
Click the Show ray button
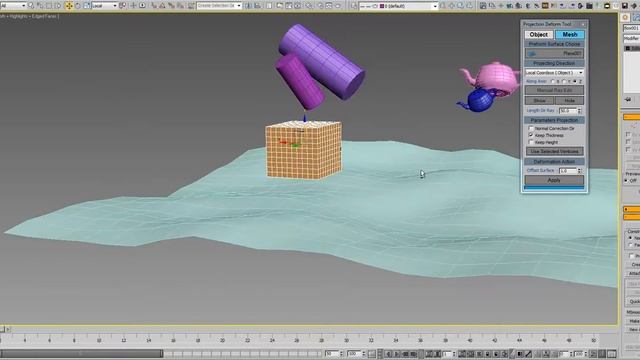[x=539, y=100]
